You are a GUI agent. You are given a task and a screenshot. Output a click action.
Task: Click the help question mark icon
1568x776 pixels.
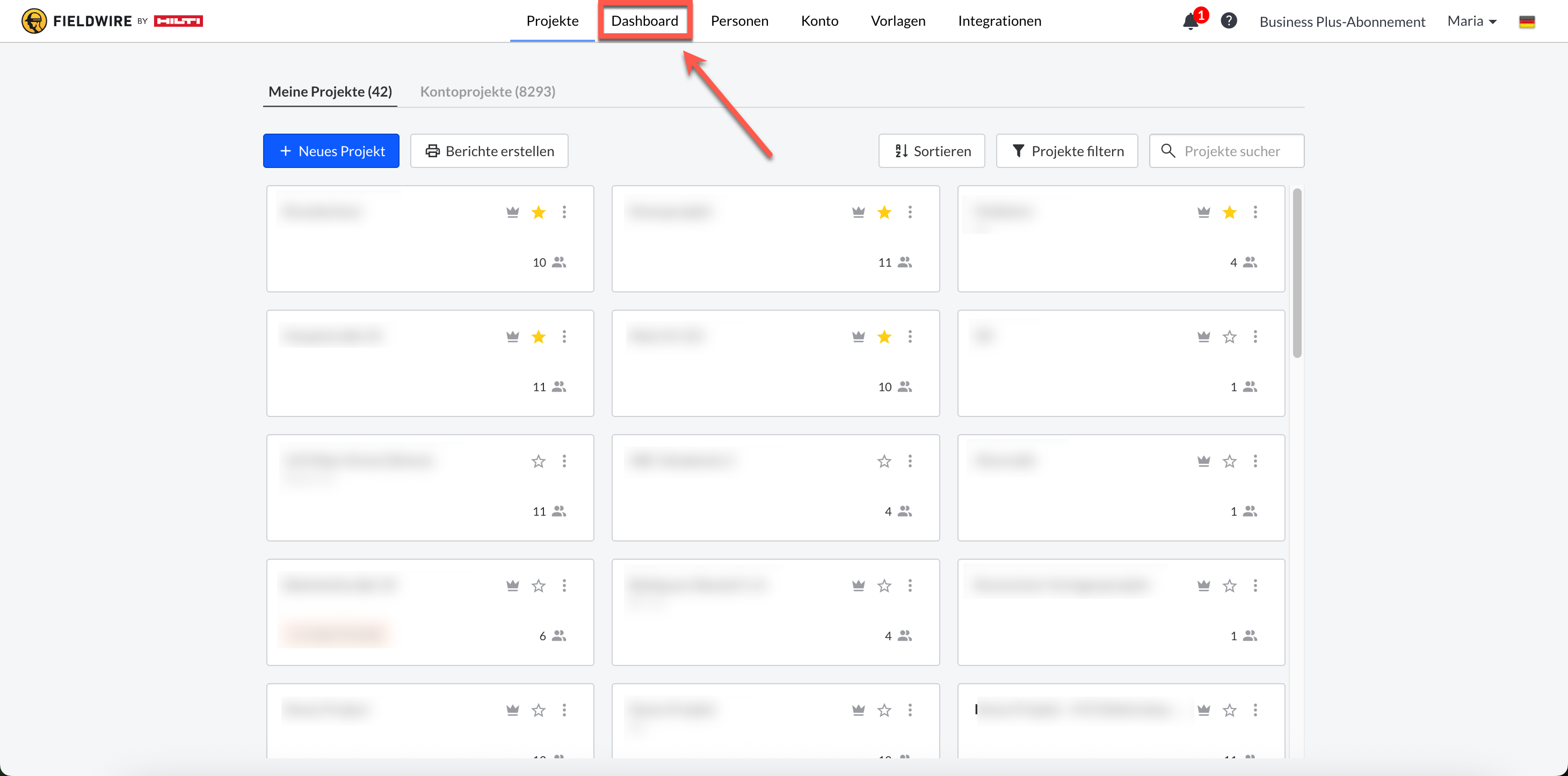pyautogui.click(x=1228, y=21)
